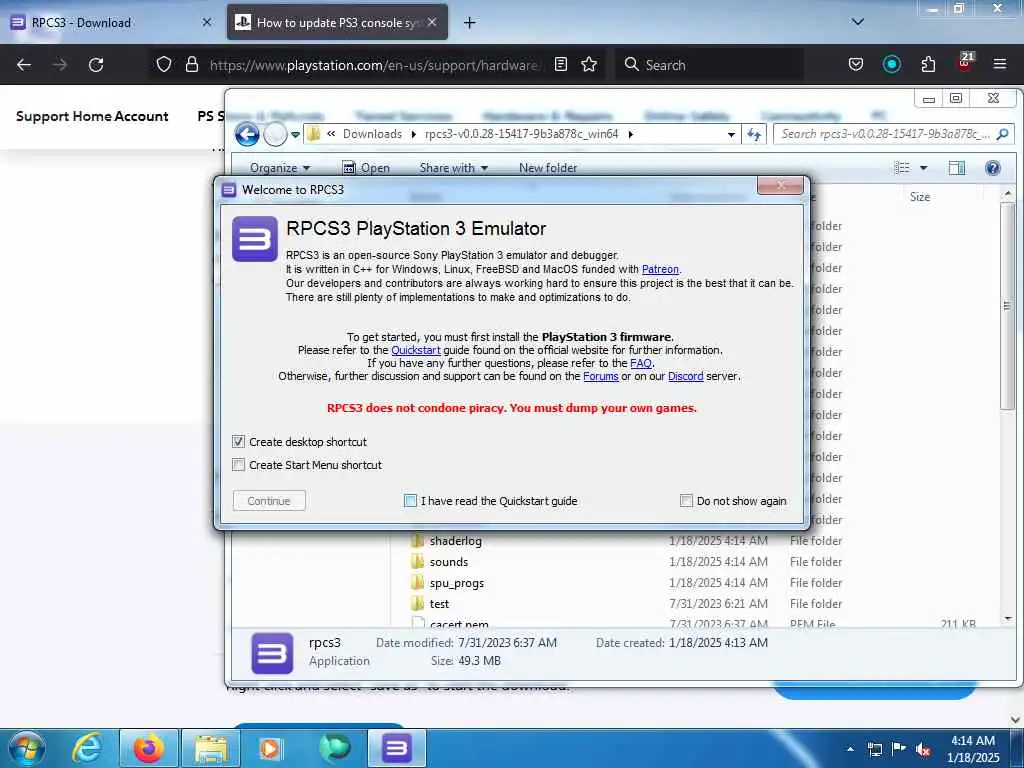Click the RPCS3 logo in the welcome dialog

point(255,239)
